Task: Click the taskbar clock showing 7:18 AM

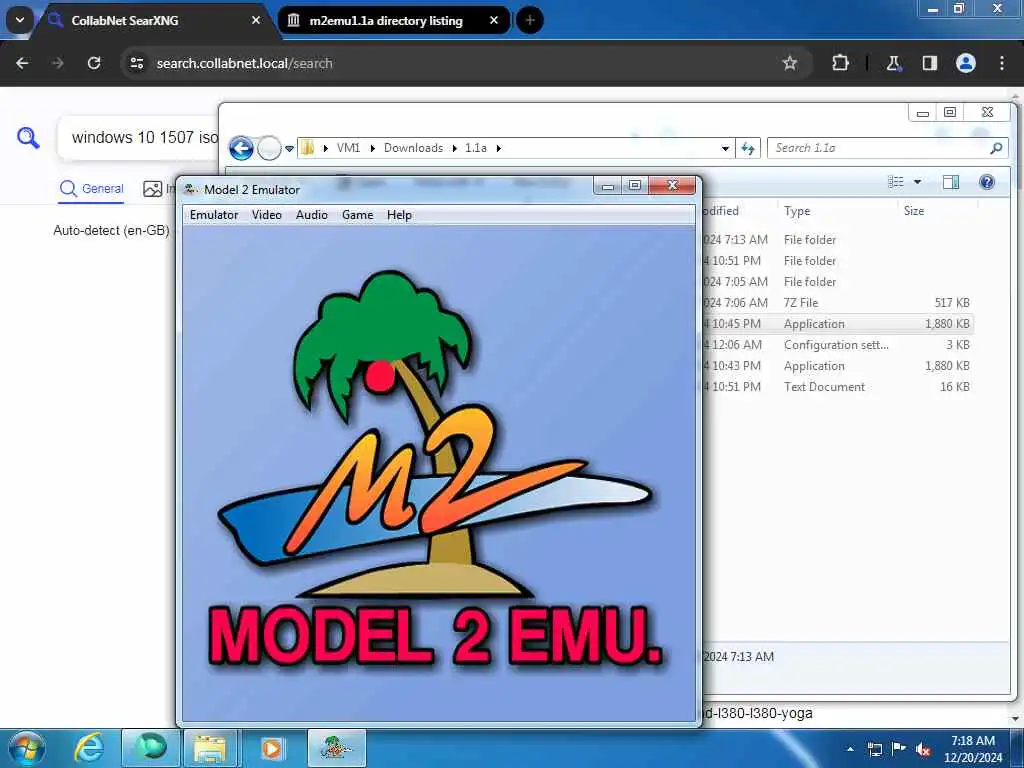Action: tap(973, 749)
